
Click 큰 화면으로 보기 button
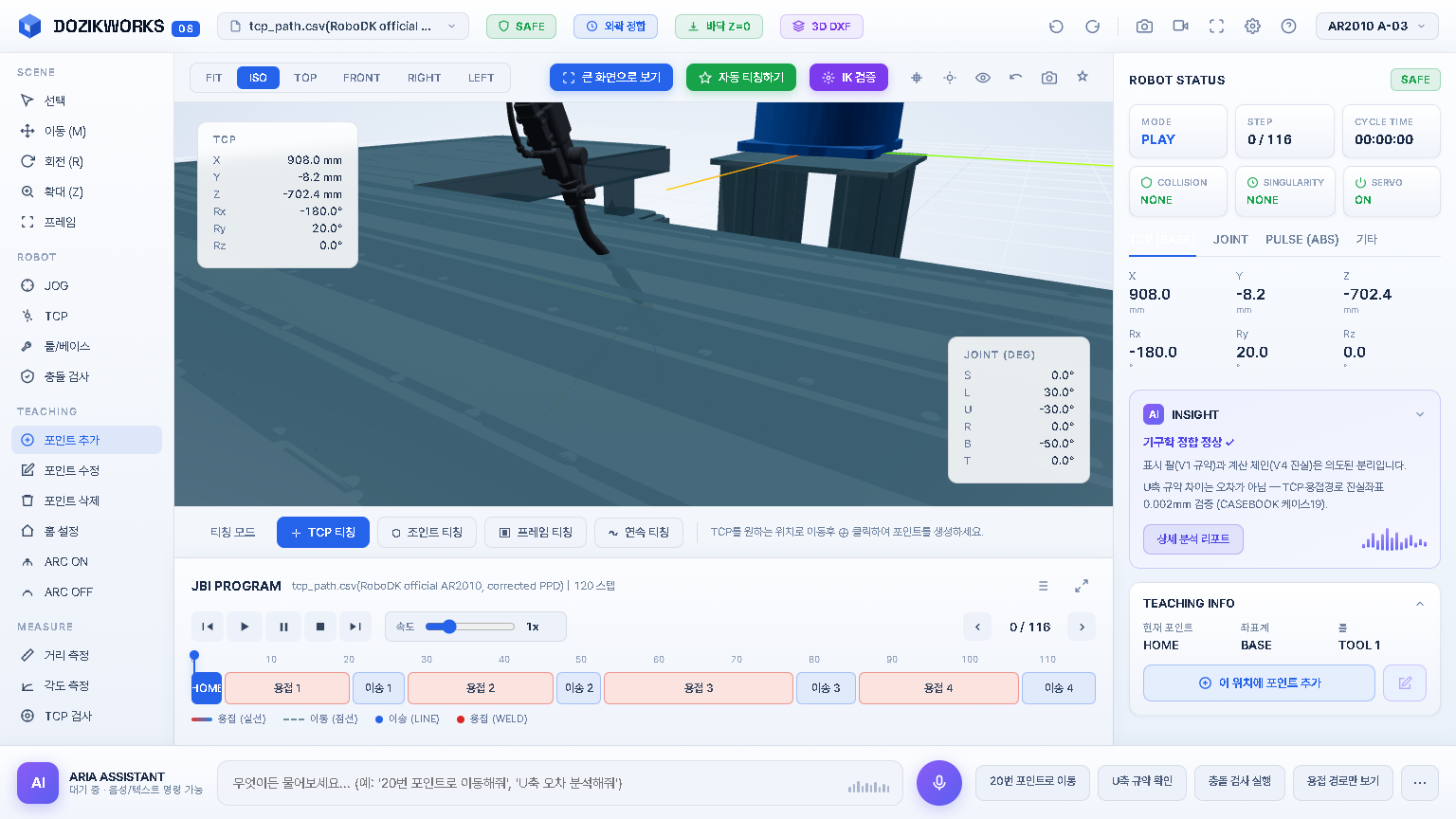[x=611, y=78]
